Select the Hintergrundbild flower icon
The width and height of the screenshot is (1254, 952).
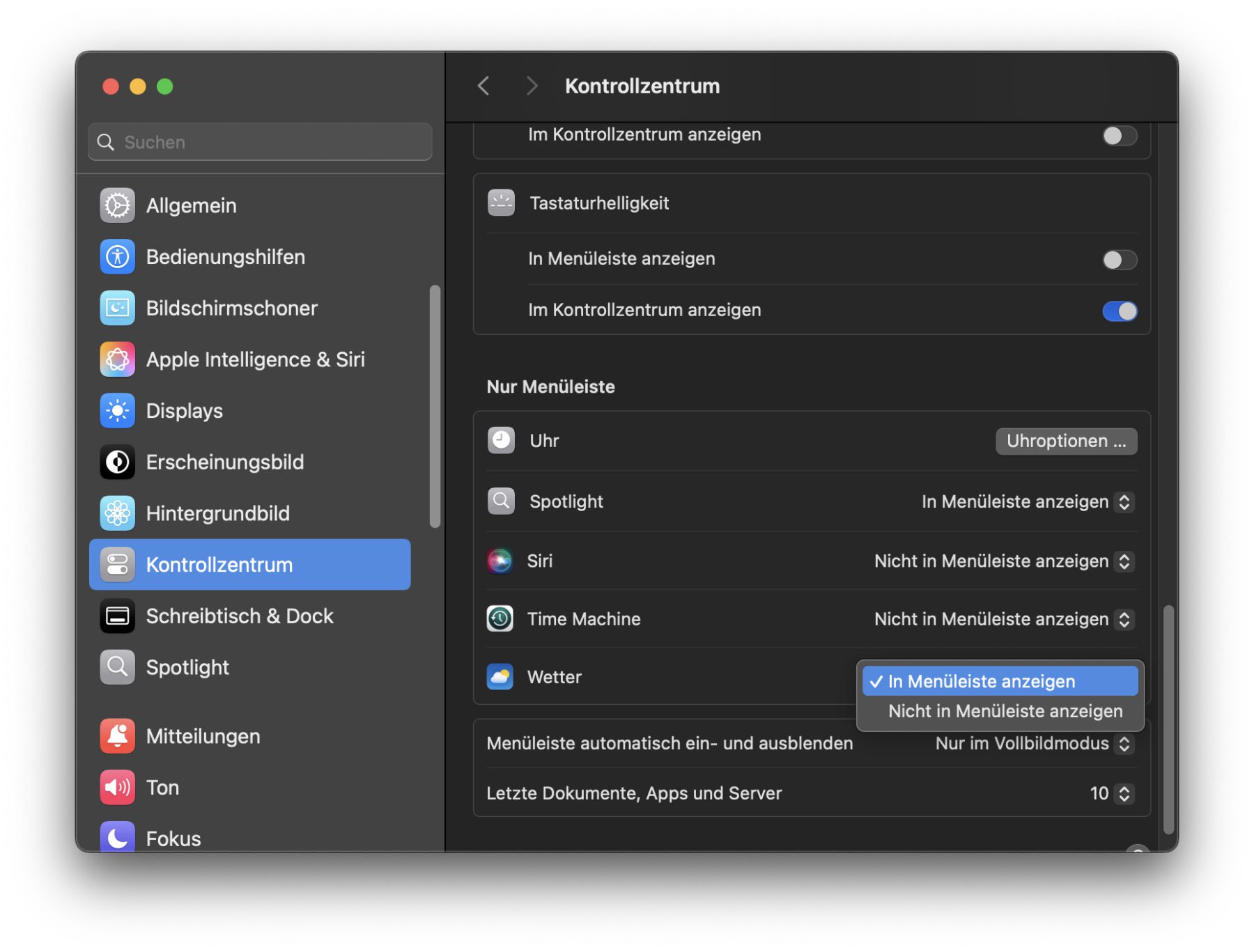pyautogui.click(x=117, y=513)
